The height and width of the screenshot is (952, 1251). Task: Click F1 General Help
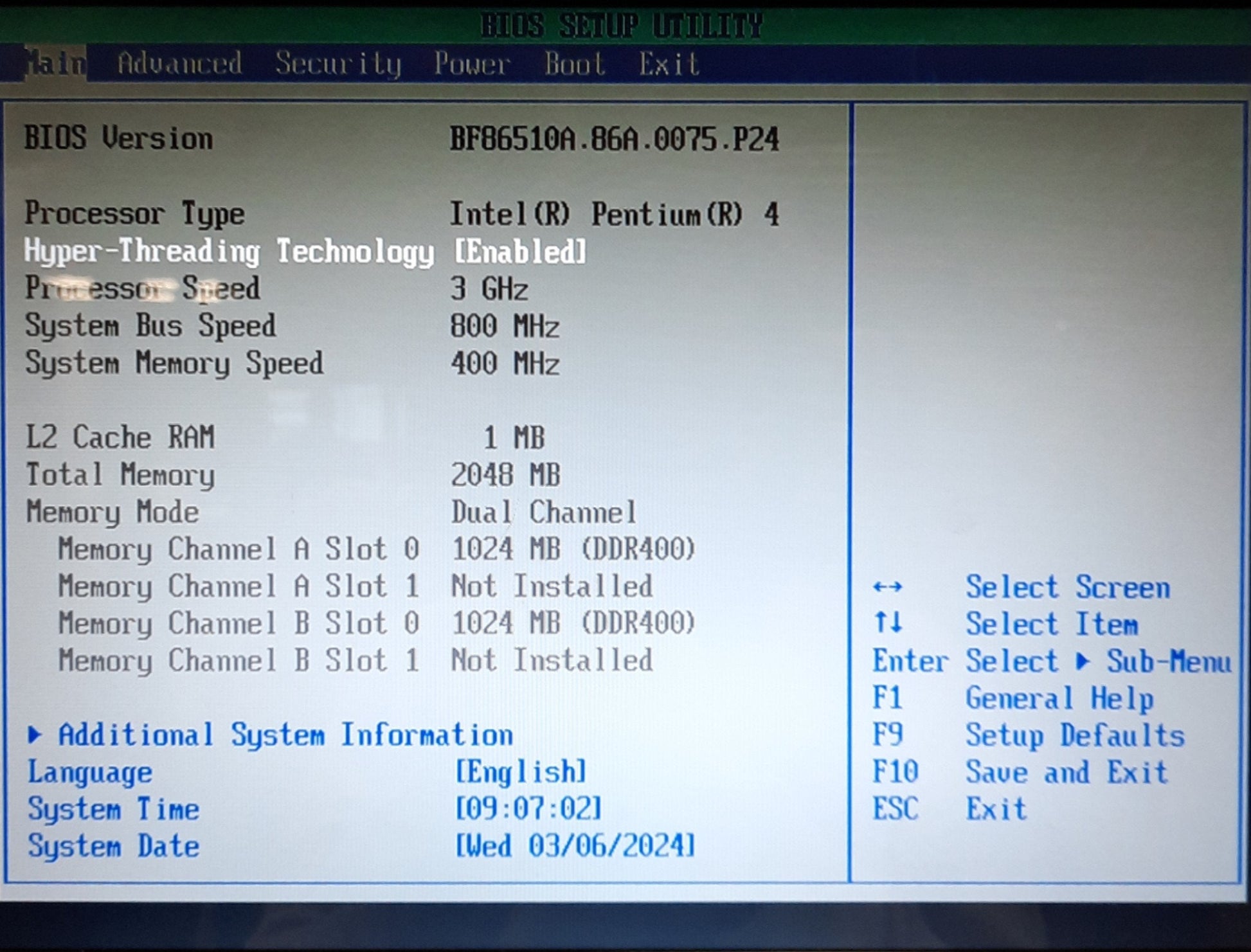(1059, 698)
